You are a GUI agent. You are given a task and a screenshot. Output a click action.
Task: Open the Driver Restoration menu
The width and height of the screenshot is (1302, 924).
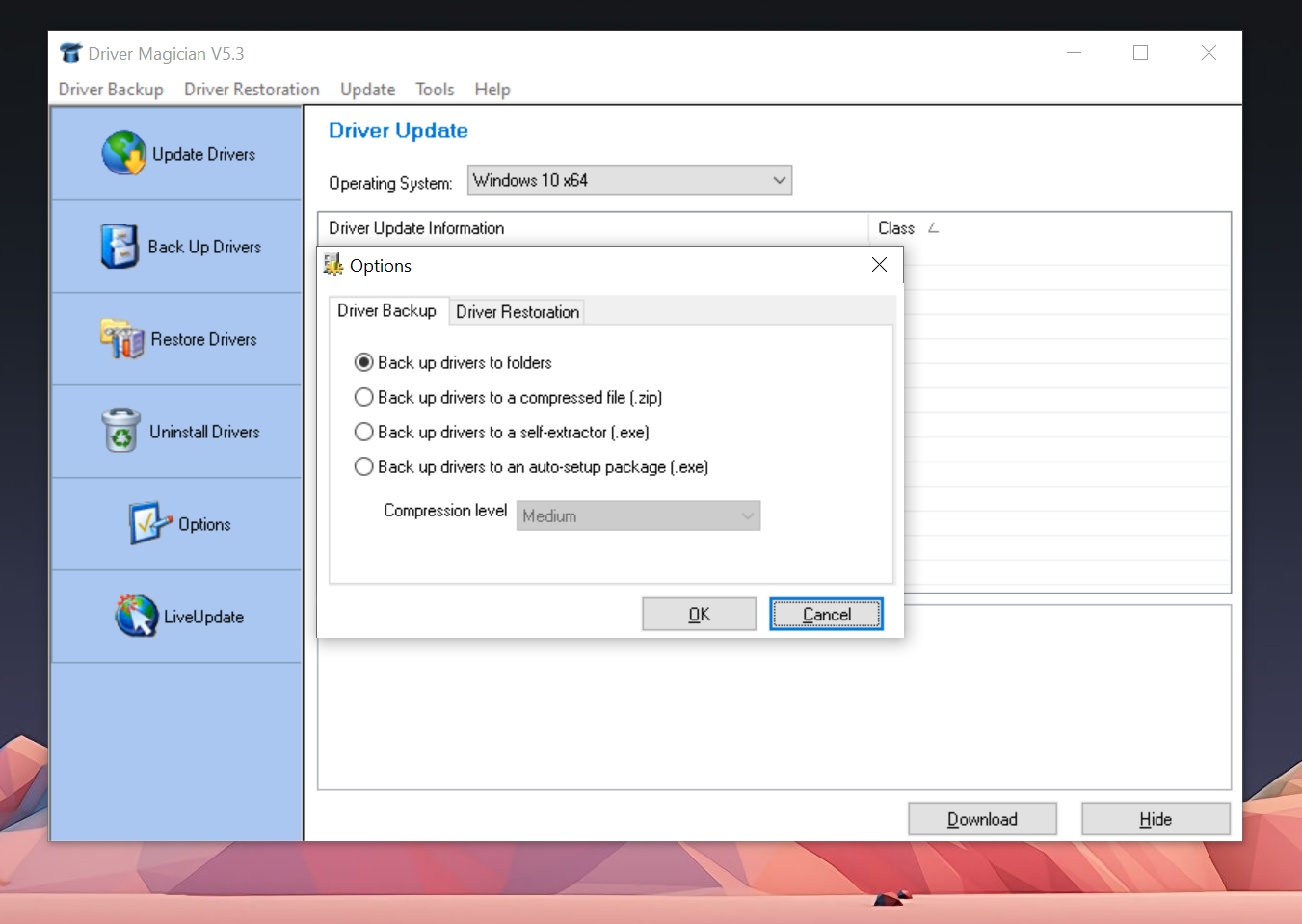click(x=252, y=90)
